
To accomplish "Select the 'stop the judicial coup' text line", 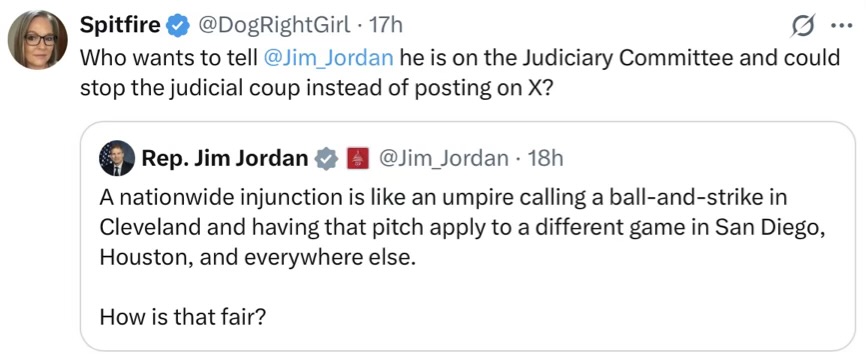I will pyautogui.click(x=315, y=88).
